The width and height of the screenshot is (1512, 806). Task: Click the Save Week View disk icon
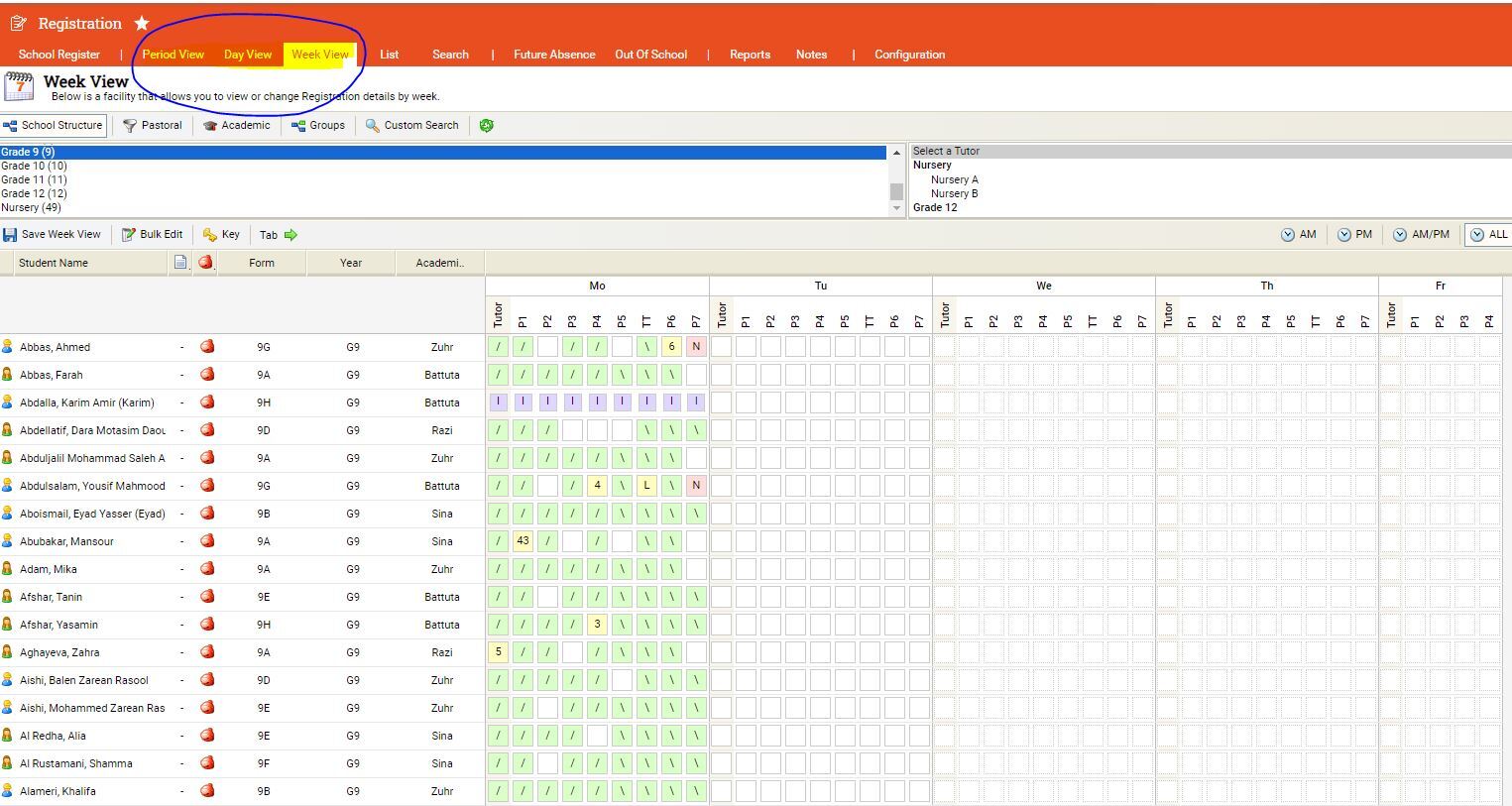coord(10,235)
